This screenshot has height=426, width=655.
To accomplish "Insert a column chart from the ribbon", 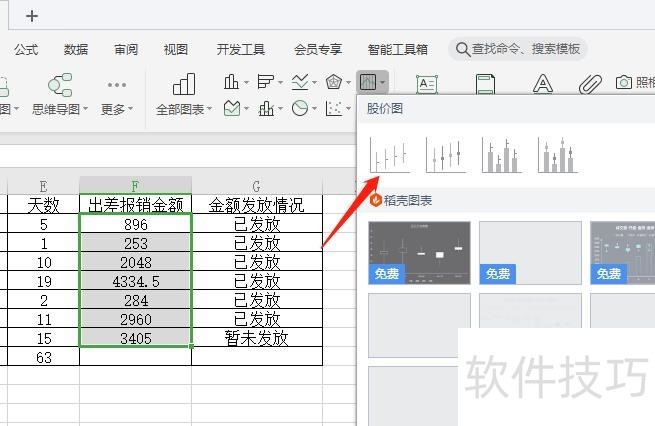I will pos(236,82).
